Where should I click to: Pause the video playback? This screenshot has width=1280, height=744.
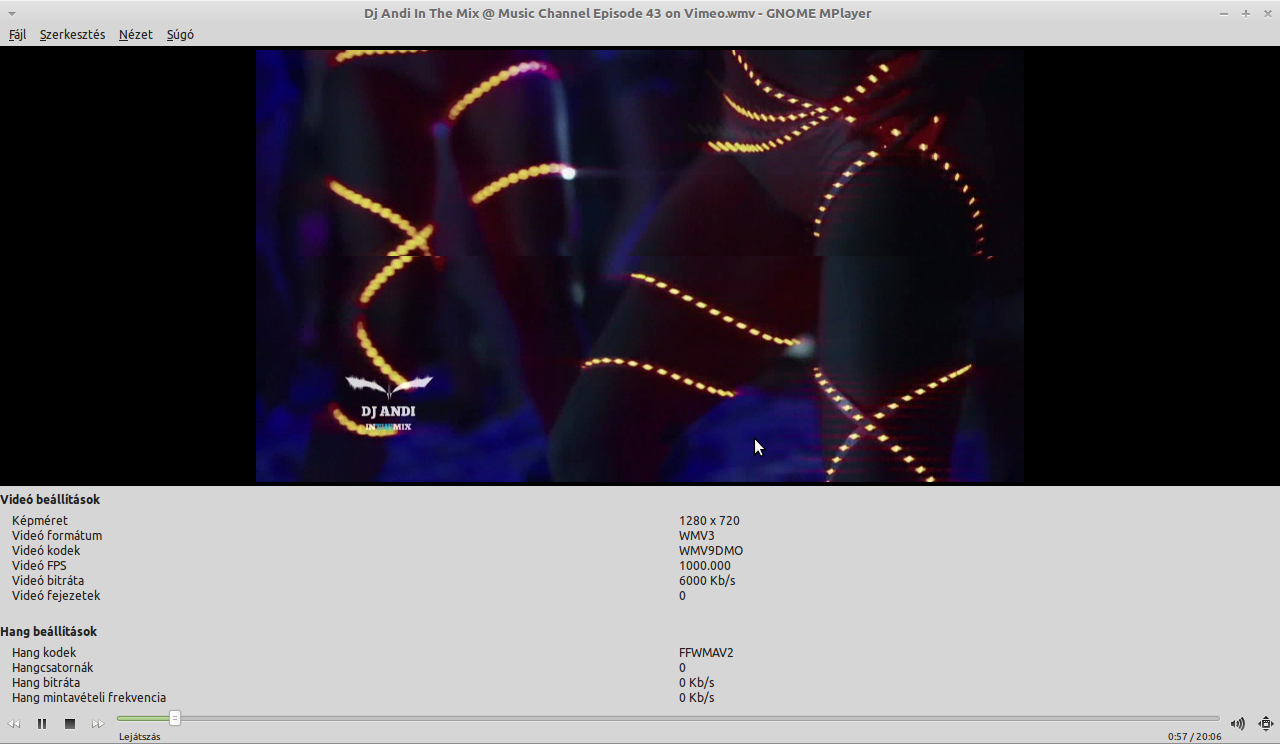click(42, 724)
